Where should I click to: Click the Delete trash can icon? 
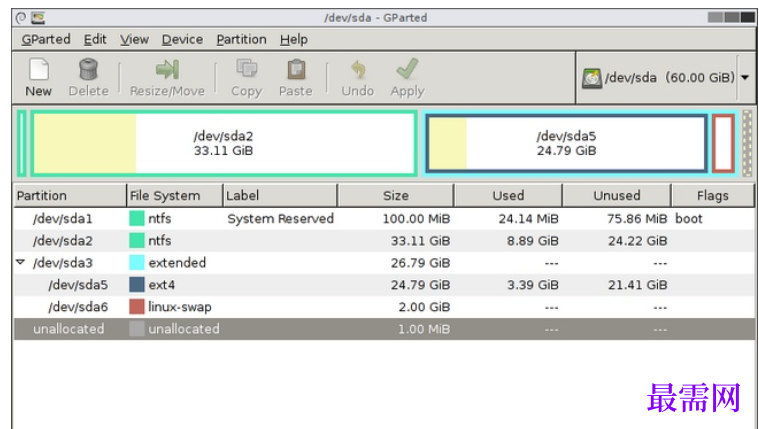coord(89,69)
